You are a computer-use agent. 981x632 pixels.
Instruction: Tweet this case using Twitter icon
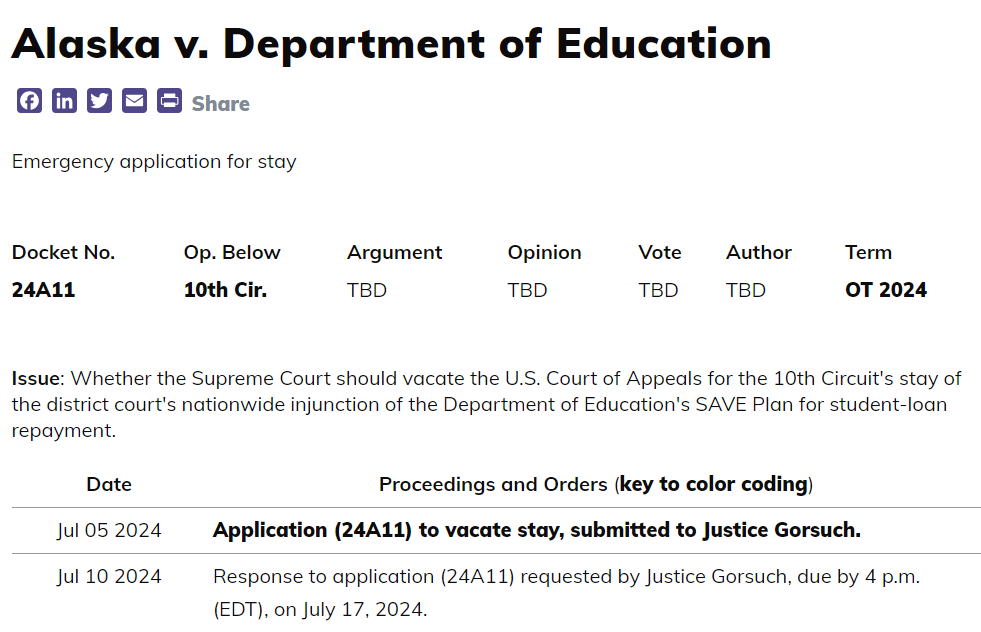tap(99, 101)
